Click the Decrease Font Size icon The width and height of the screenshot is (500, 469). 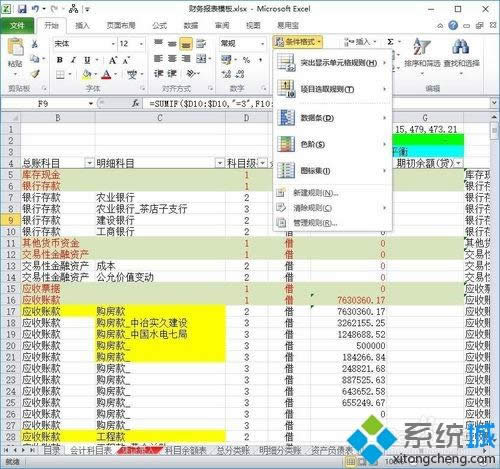point(126,60)
